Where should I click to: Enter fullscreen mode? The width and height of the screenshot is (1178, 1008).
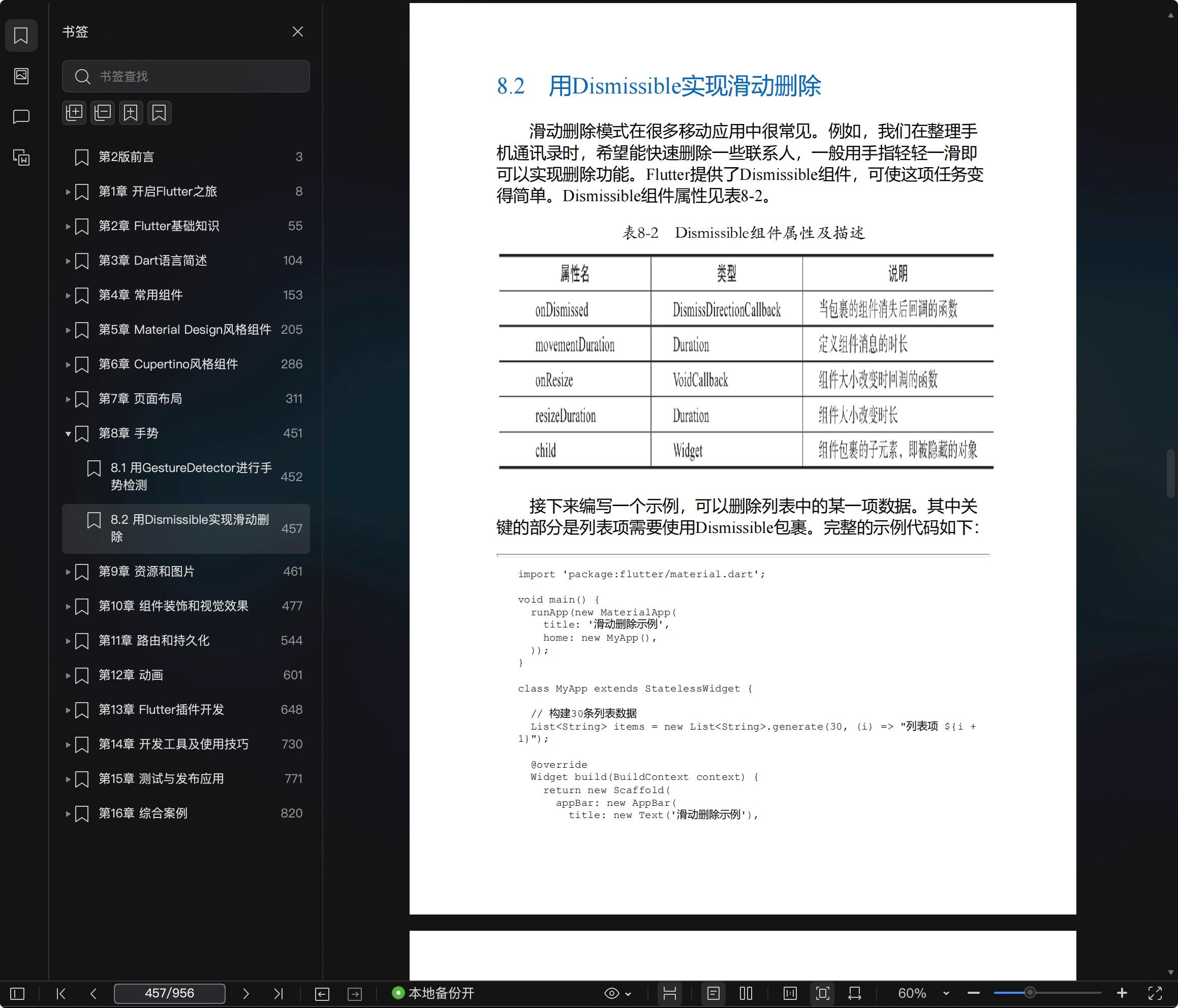click(1155, 993)
